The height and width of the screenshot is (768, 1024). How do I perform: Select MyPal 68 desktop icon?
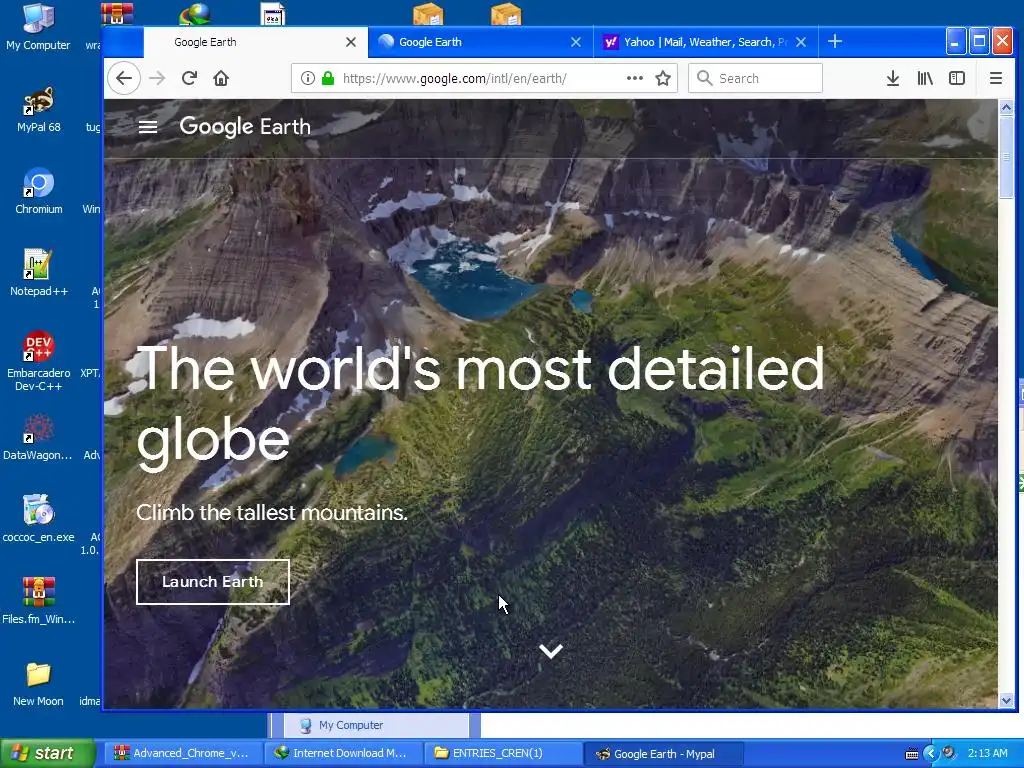(39, 108)
